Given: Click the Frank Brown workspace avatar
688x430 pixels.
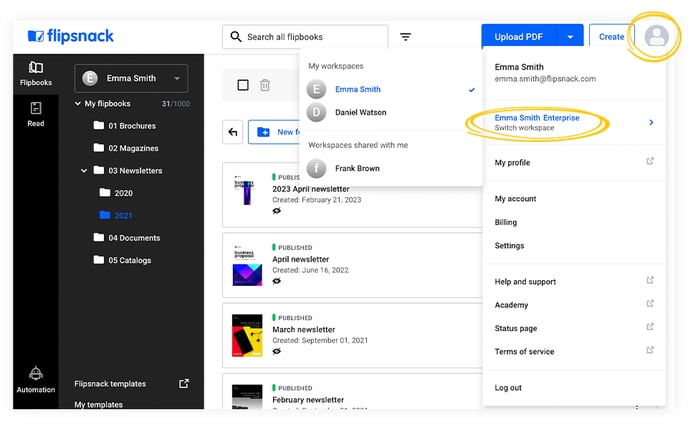Looking at the screenshot, I should tap(316, 168).
